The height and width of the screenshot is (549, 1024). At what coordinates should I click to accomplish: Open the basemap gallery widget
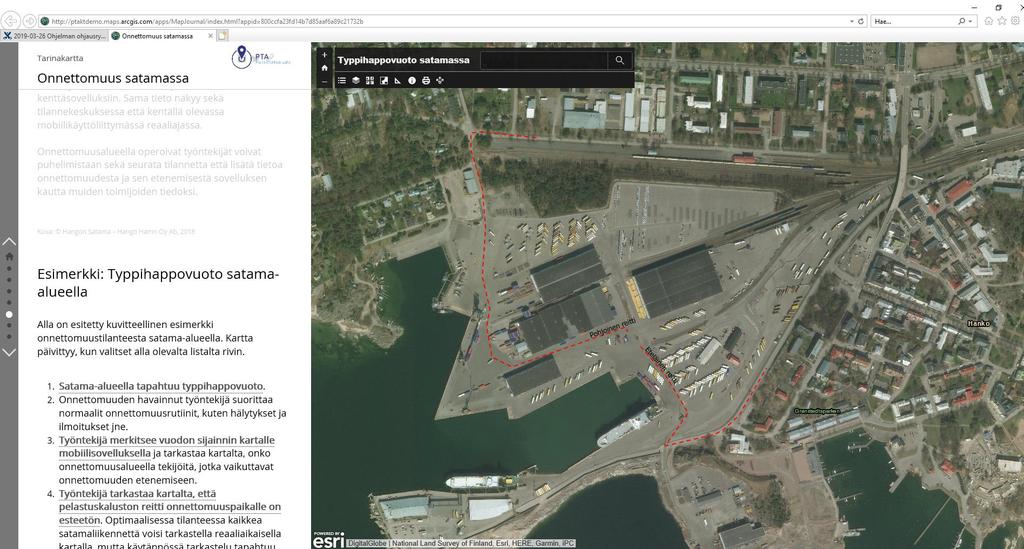[x=370, y=80]
